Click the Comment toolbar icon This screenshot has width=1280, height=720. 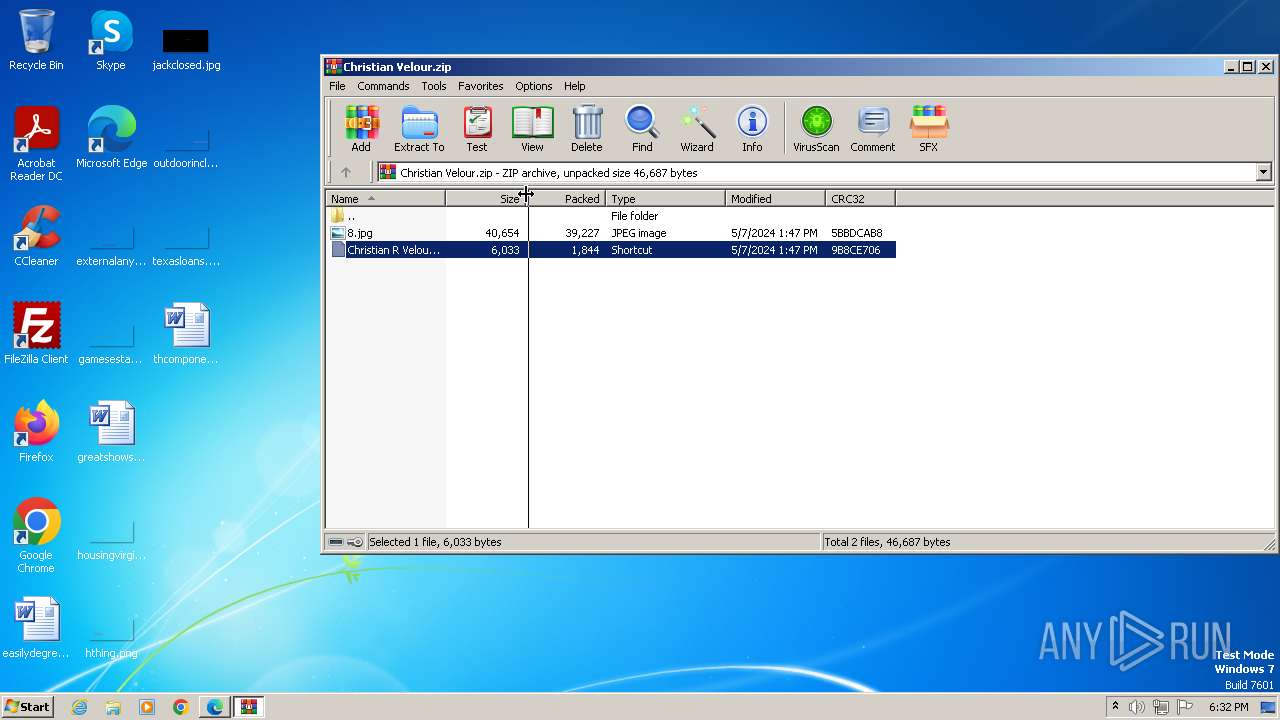tap(873, 128)
